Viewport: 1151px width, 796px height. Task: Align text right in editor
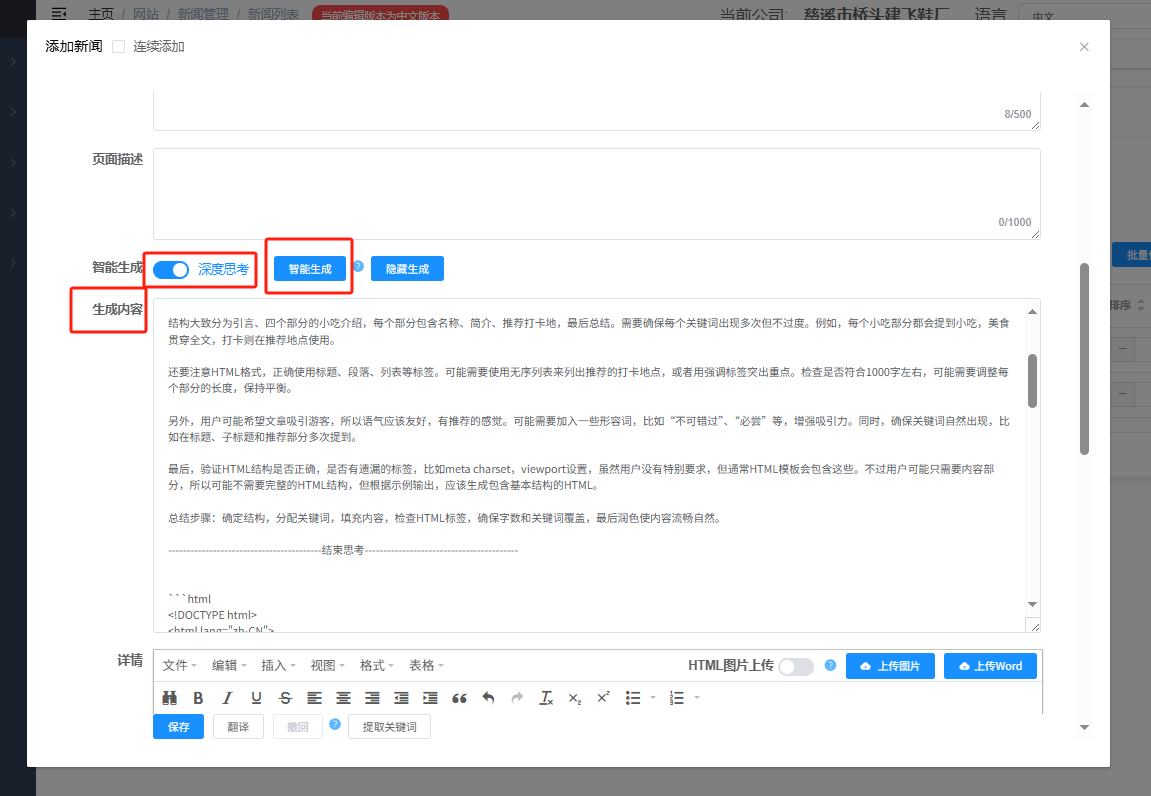coord(372,698)
